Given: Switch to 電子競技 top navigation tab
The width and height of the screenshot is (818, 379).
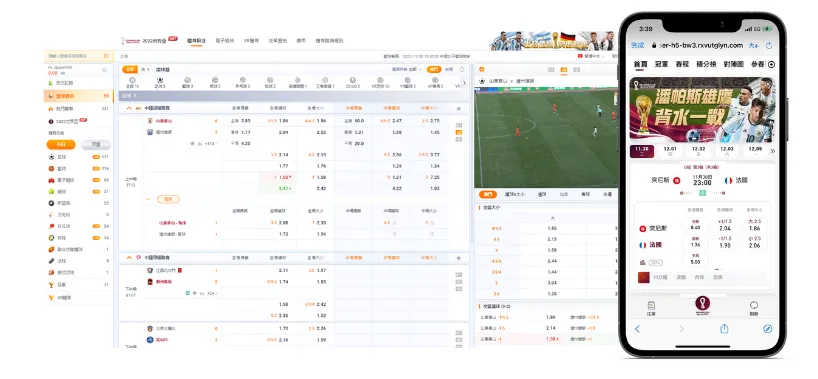Looking at the screenshot, I should point(225,40).
